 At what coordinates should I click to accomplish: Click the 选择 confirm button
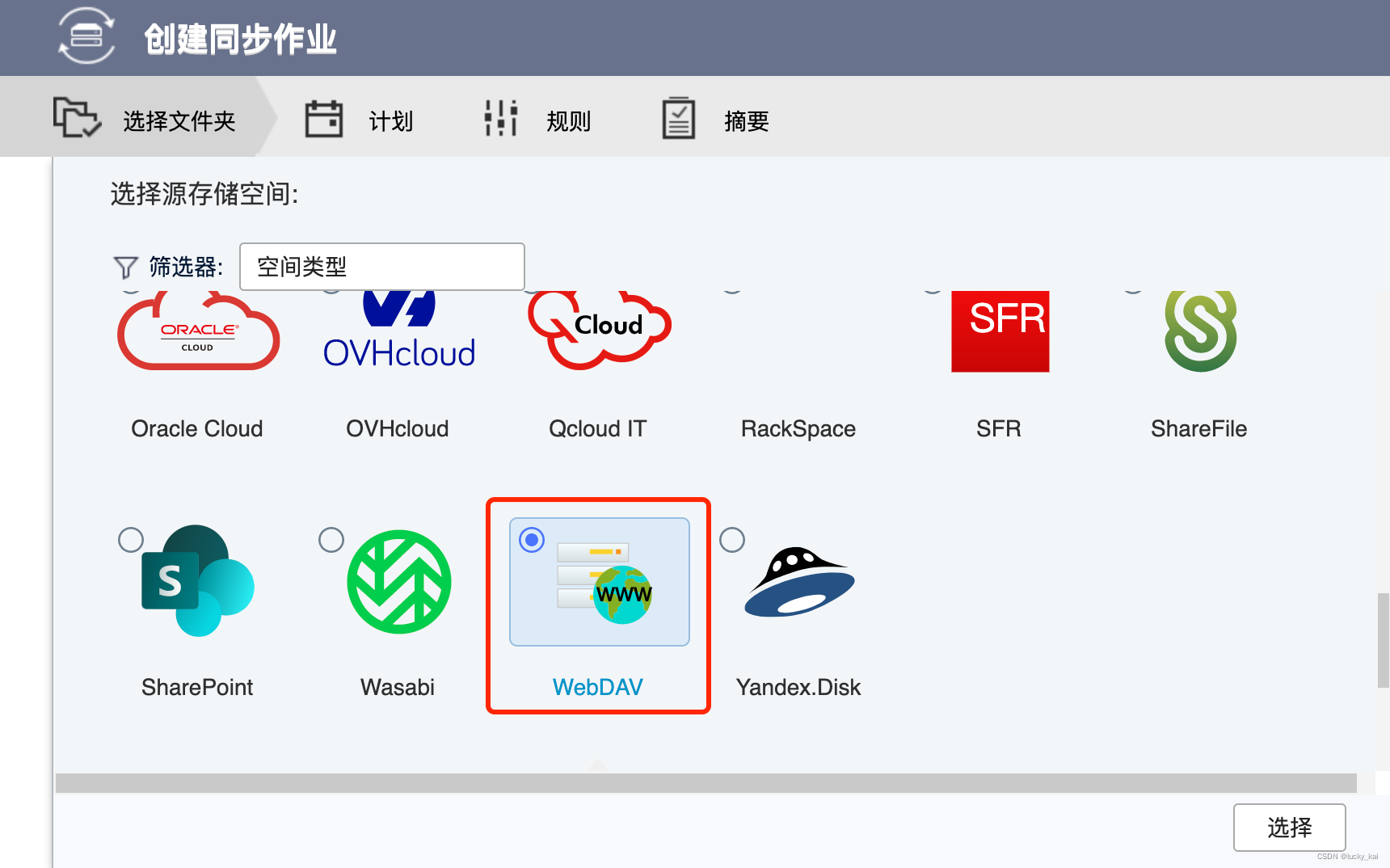[x=1289, y=828]
